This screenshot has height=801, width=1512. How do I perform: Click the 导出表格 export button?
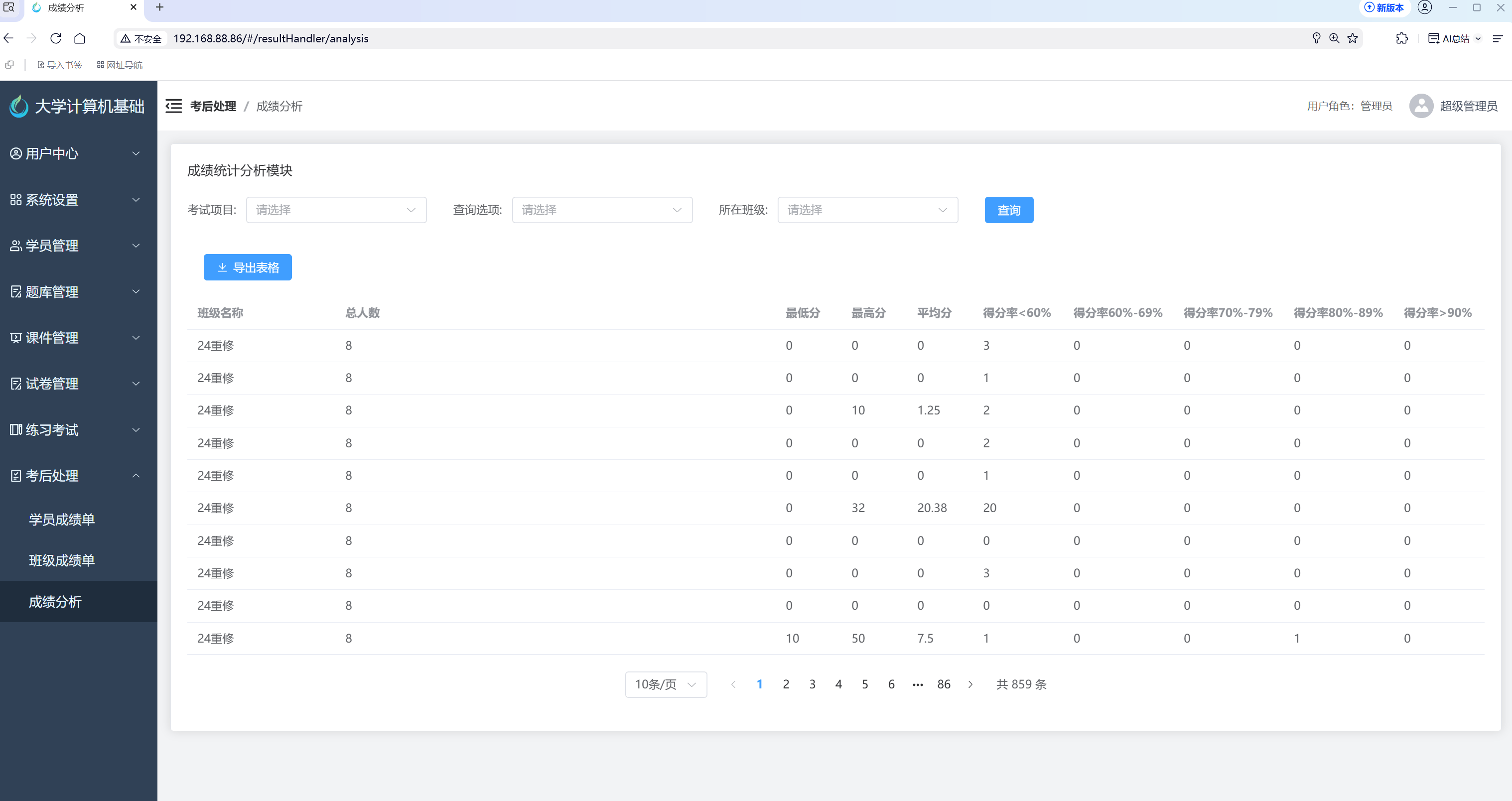(x=248, y=267)
